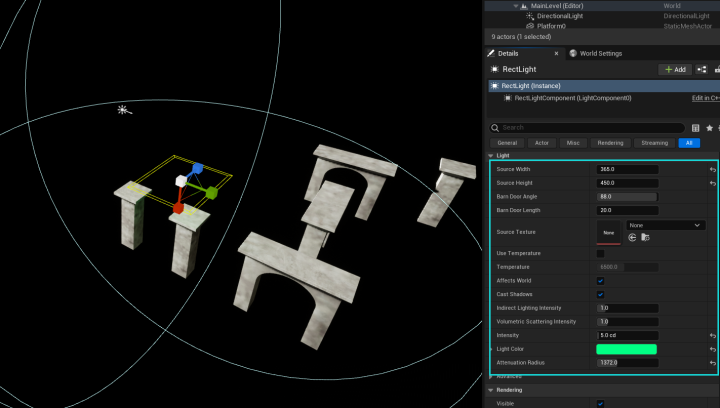
Task: Collapse the Rendering section
Action: 491,390
